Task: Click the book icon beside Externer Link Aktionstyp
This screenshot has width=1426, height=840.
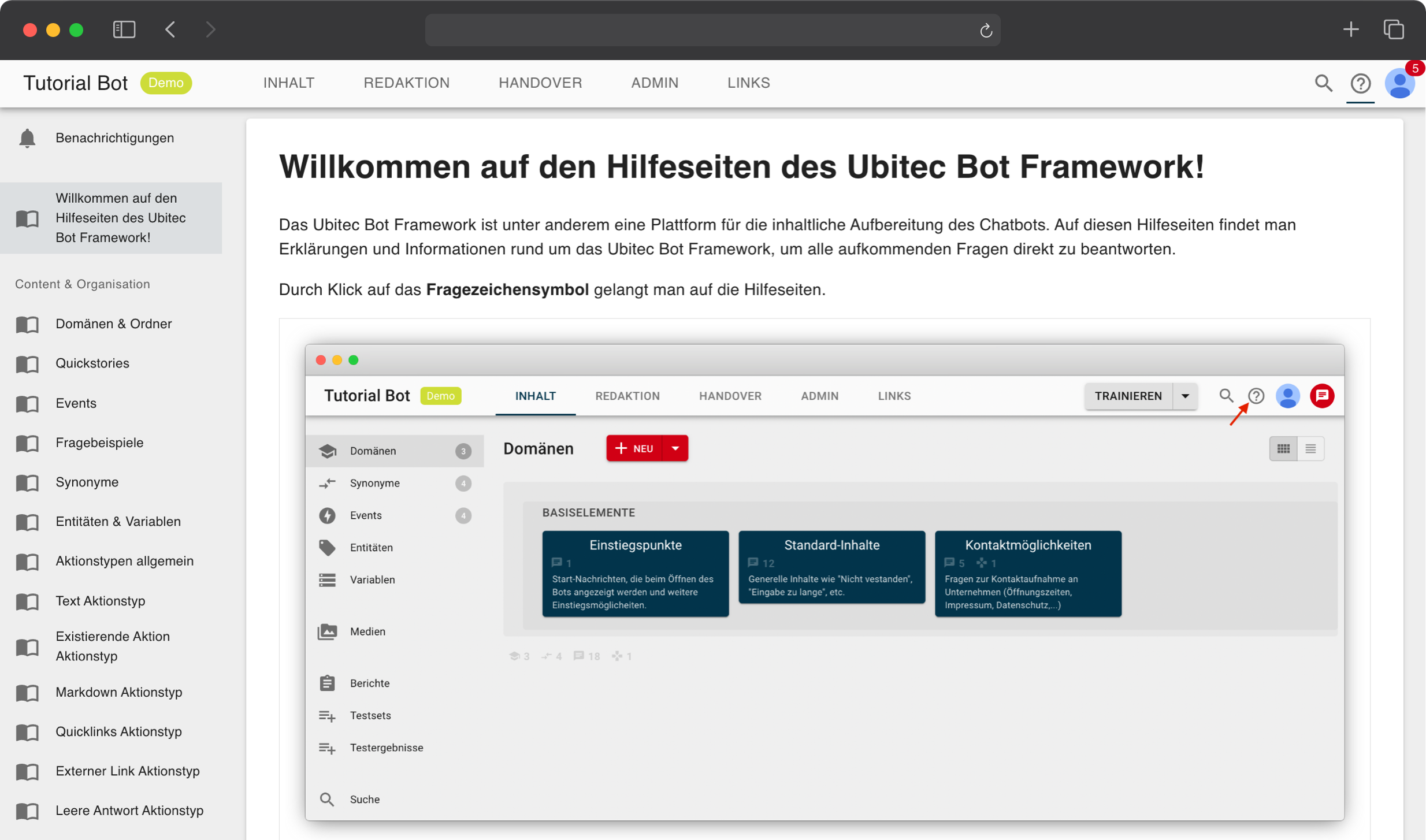Action: coord(27,772)
